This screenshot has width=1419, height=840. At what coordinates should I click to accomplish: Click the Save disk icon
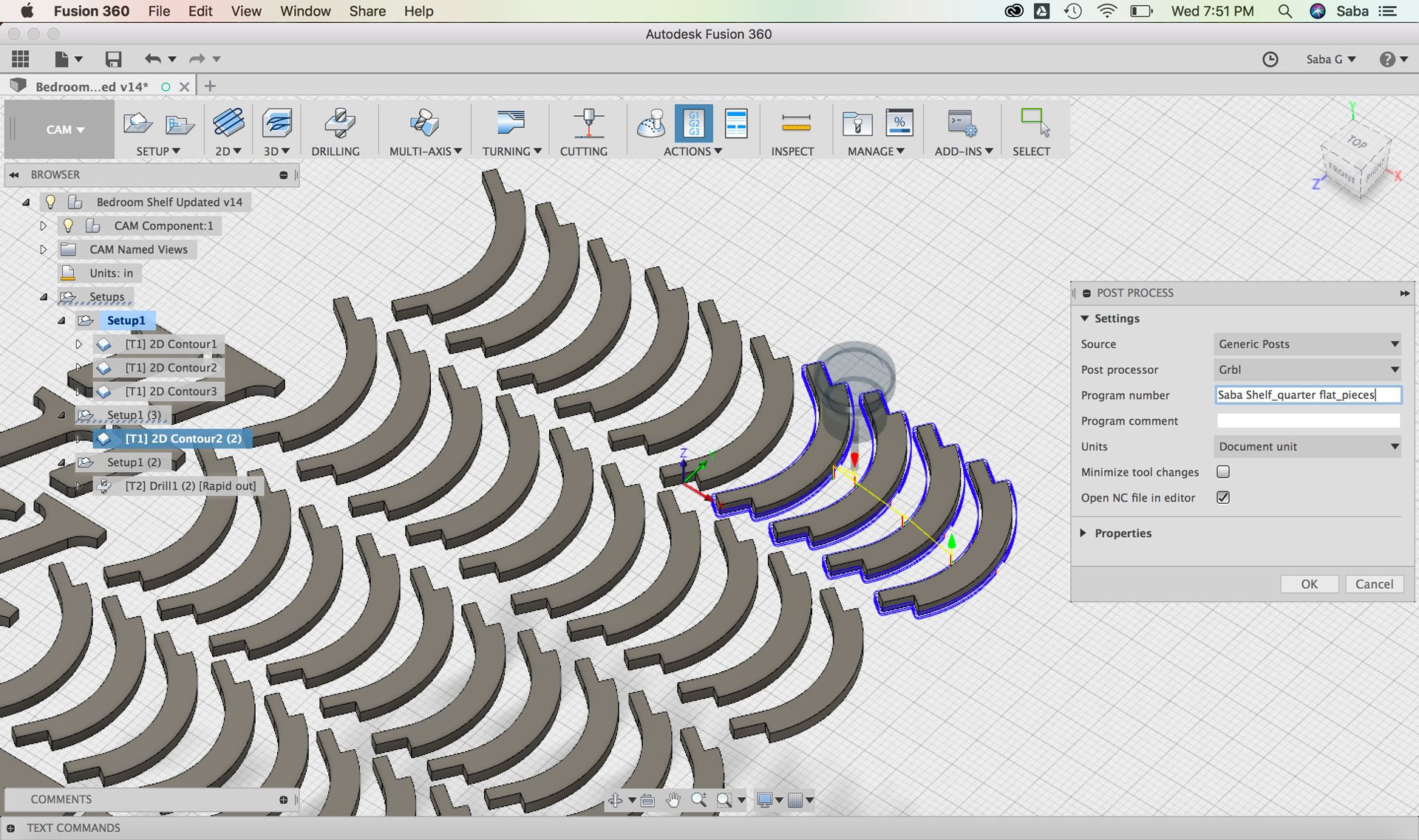point(113,59)
